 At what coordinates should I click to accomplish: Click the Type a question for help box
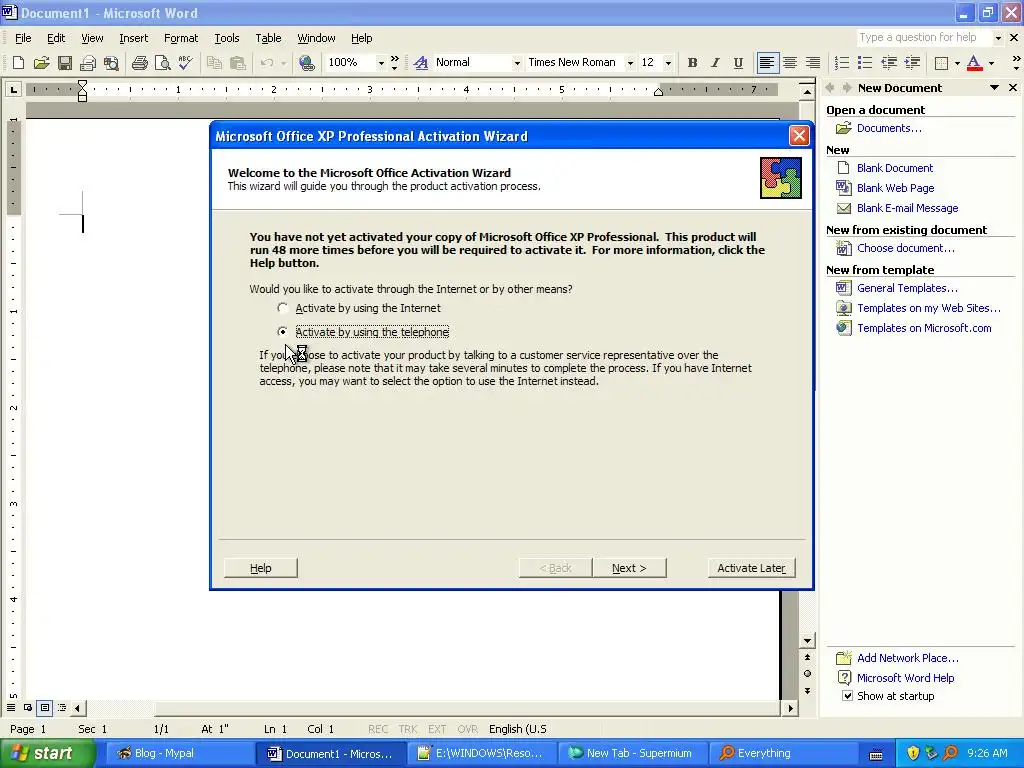[923, 38]
